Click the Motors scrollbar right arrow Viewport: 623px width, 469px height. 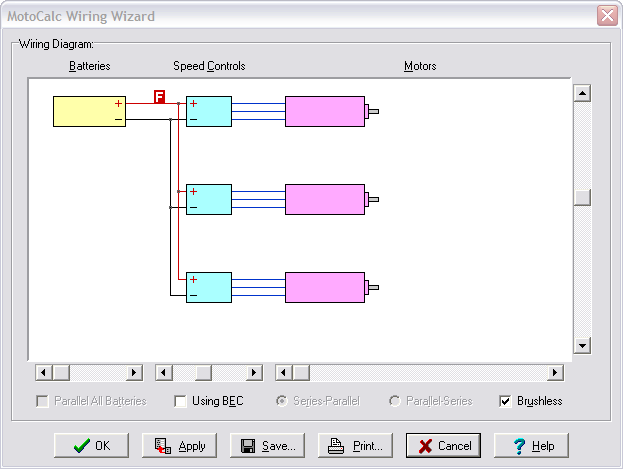[555, 373]
